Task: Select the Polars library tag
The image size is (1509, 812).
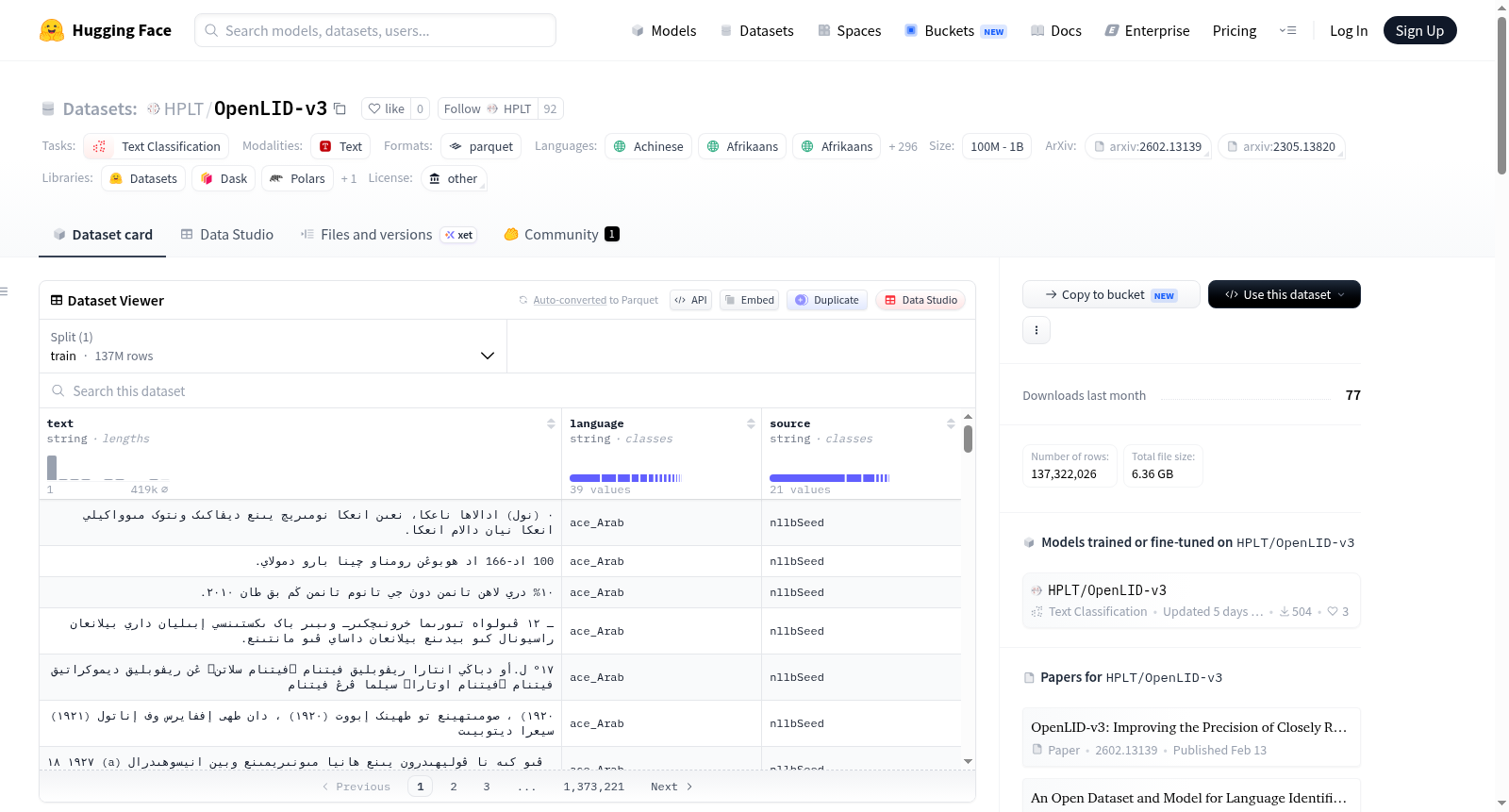Action: (x=297, y=178)
